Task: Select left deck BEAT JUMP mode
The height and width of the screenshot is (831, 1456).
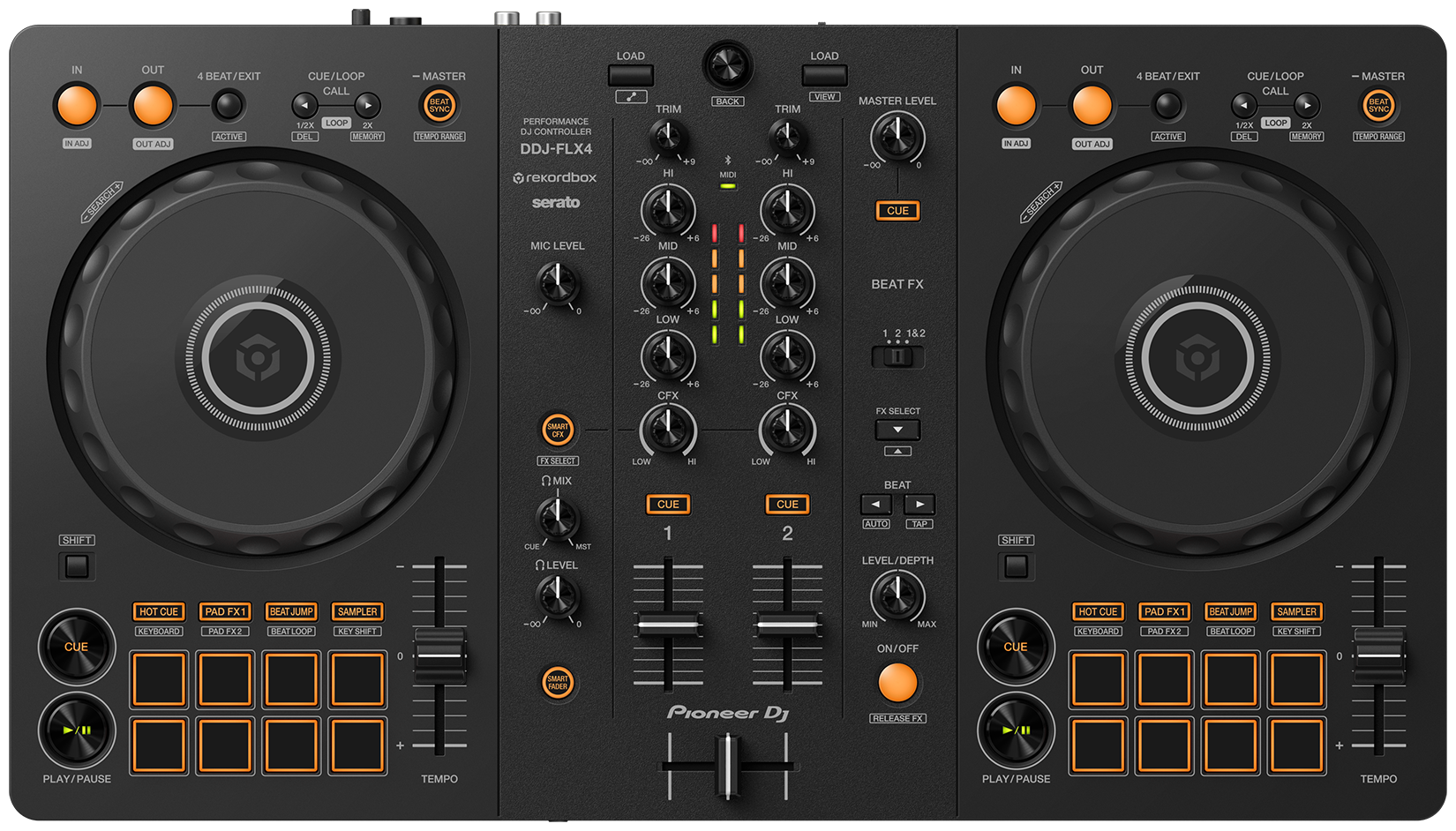Action: (291, 611)
